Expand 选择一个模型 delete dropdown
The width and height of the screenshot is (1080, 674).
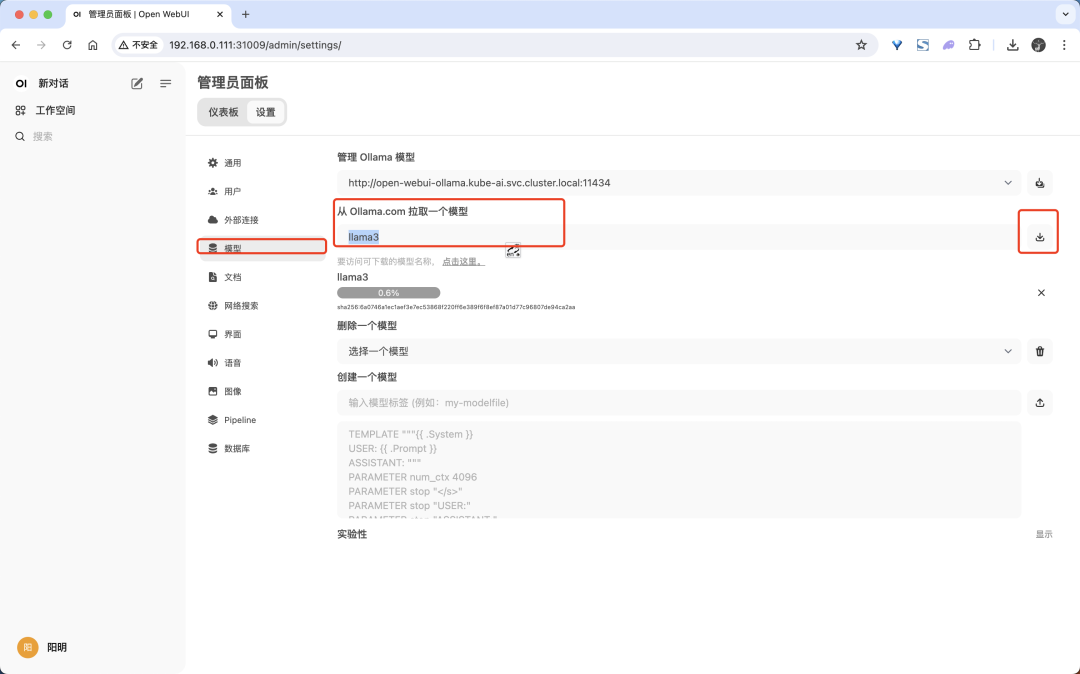point(678,351)
